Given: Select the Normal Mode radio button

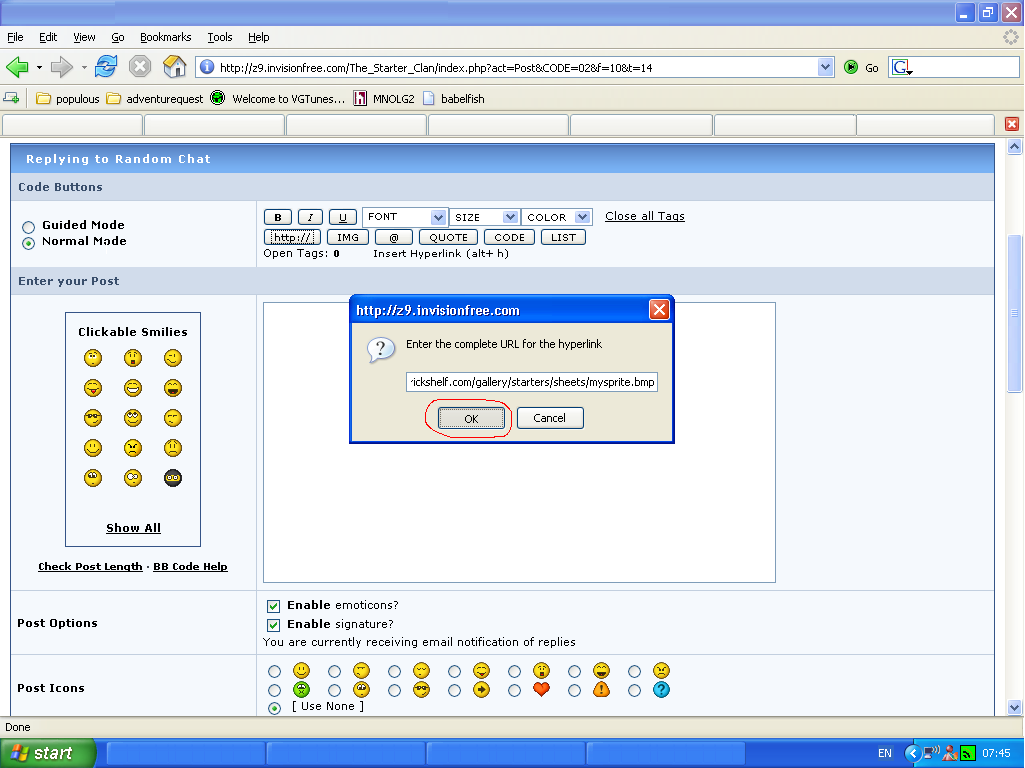Looking at the screenshot, I should (x=28, y=243).
